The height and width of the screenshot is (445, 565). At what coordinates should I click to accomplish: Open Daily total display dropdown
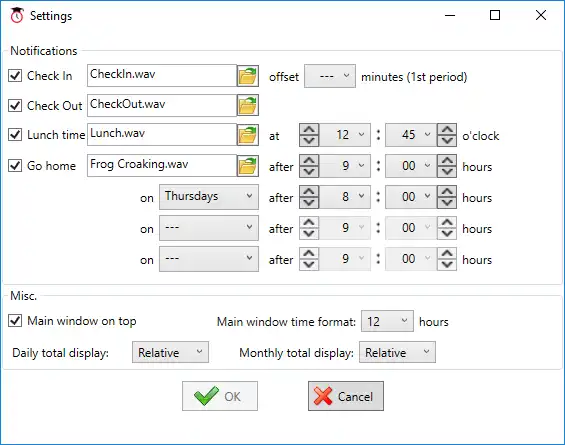(170, 352)
